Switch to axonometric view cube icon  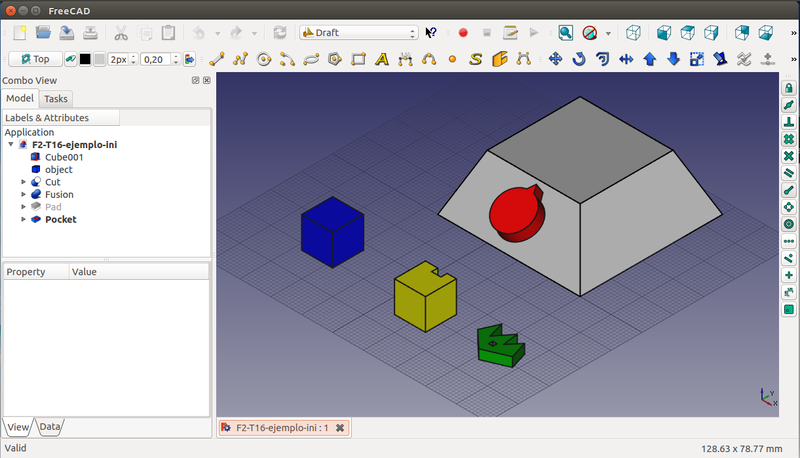point(633,32)
